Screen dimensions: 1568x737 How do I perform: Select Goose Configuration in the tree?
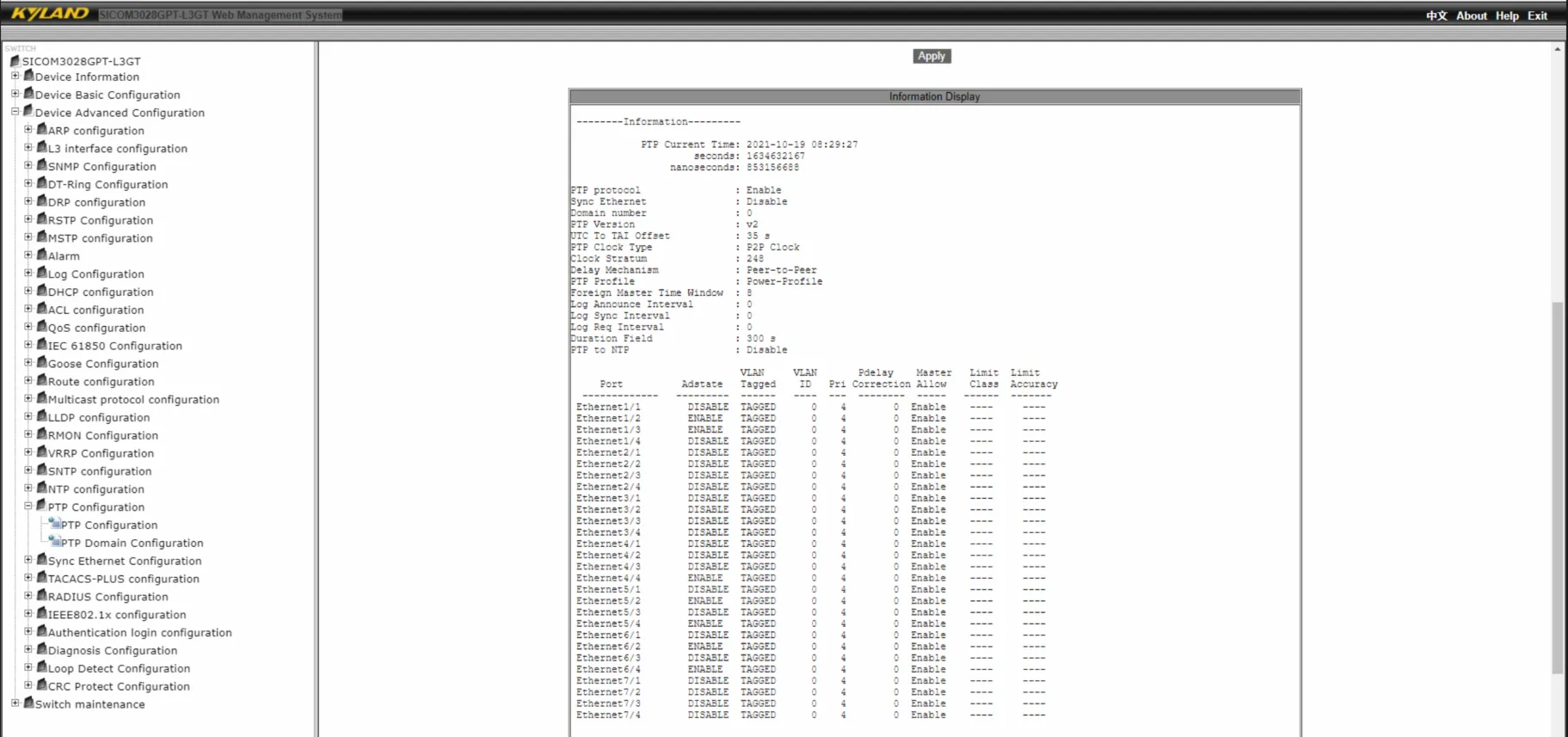tap(103, 364)
